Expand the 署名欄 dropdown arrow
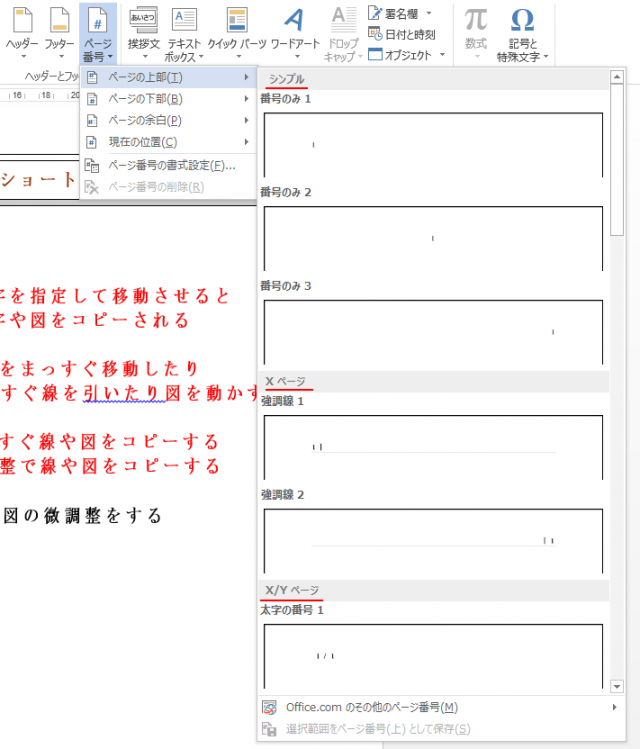Viewport: 640px width, 749px height. [429, 13]
